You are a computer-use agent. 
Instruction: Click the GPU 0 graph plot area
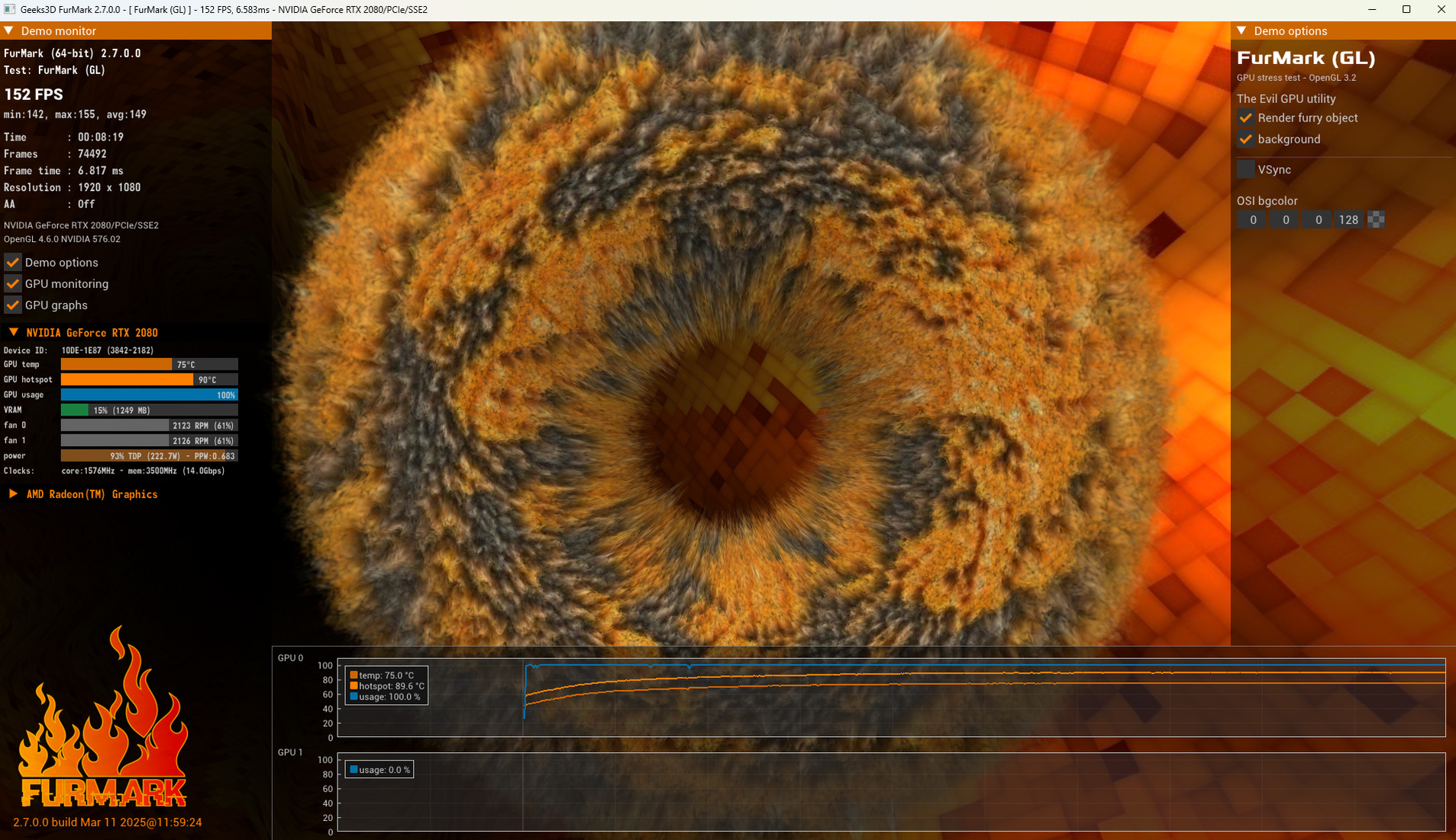point(891,697)
